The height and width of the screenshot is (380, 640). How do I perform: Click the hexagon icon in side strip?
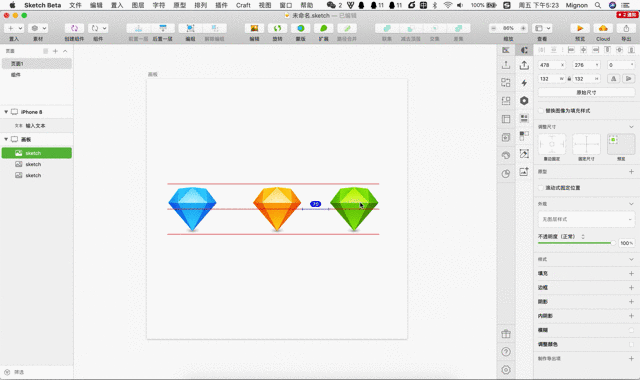pos(524,101)
